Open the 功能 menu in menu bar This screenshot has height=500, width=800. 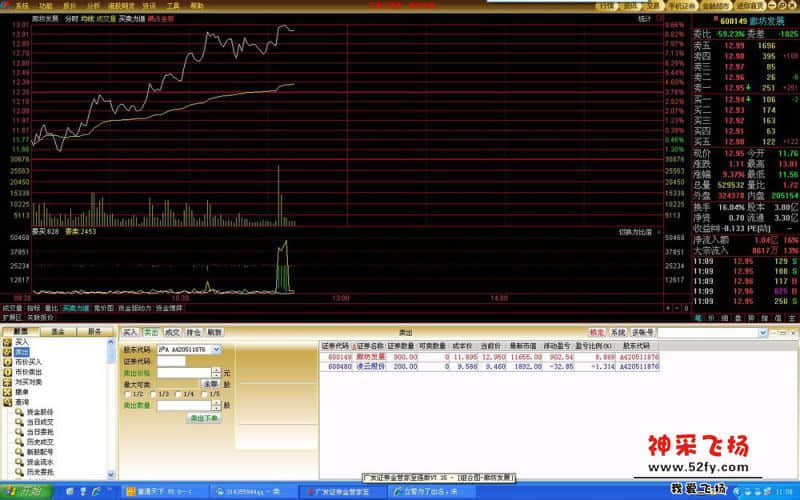click(x=45, y=5)
